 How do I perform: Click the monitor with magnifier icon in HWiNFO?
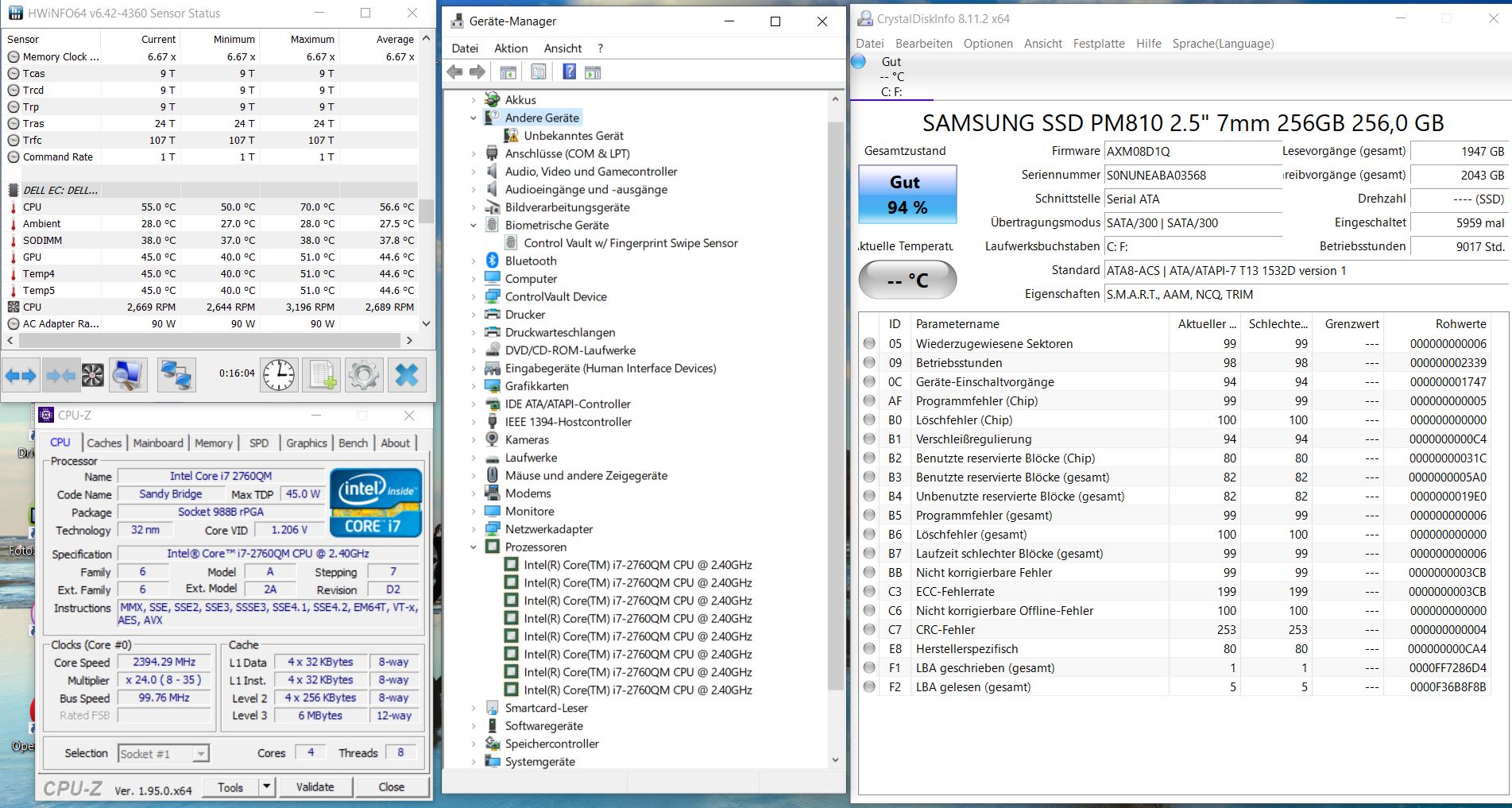(127, 375)
